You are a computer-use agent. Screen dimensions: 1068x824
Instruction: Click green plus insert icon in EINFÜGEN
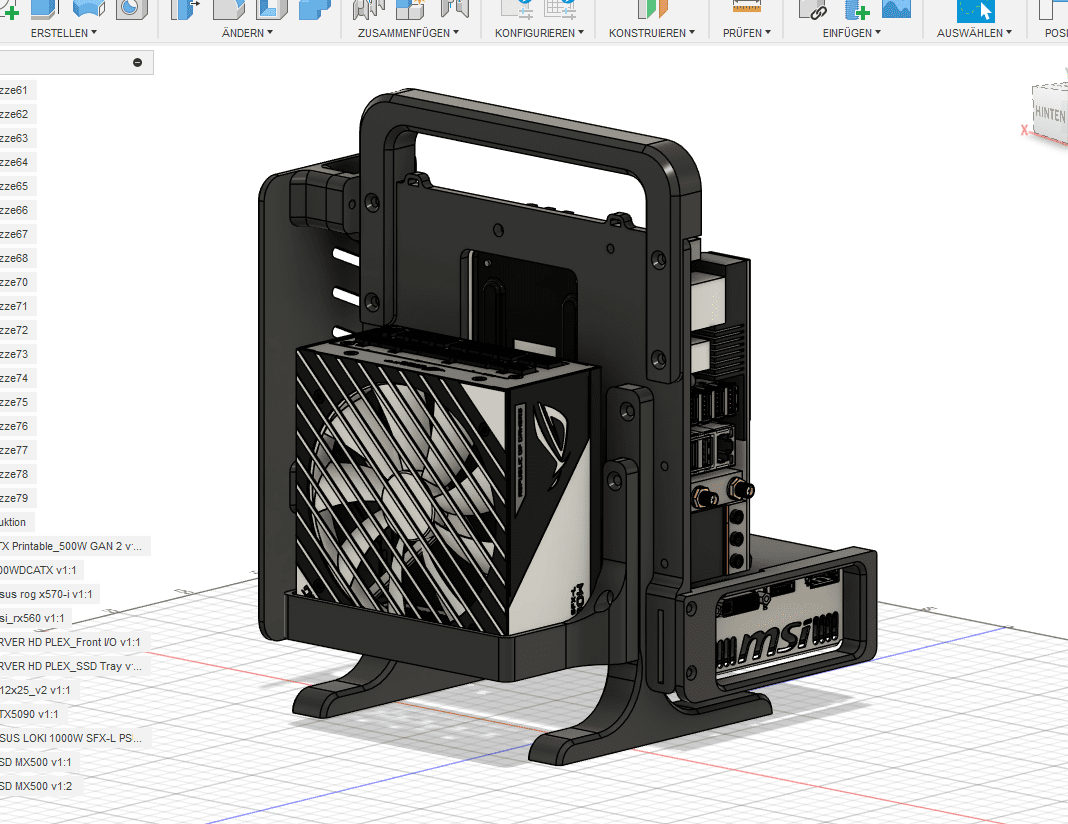tap(857, 9)
